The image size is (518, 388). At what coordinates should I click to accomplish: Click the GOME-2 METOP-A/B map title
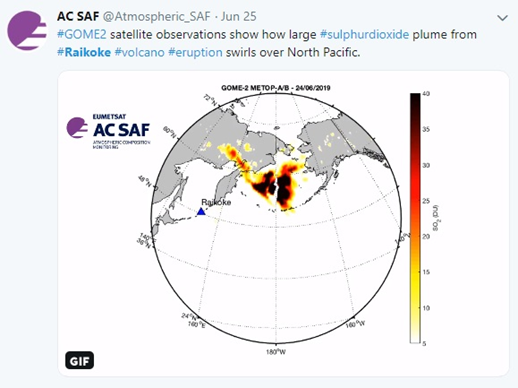276,88
